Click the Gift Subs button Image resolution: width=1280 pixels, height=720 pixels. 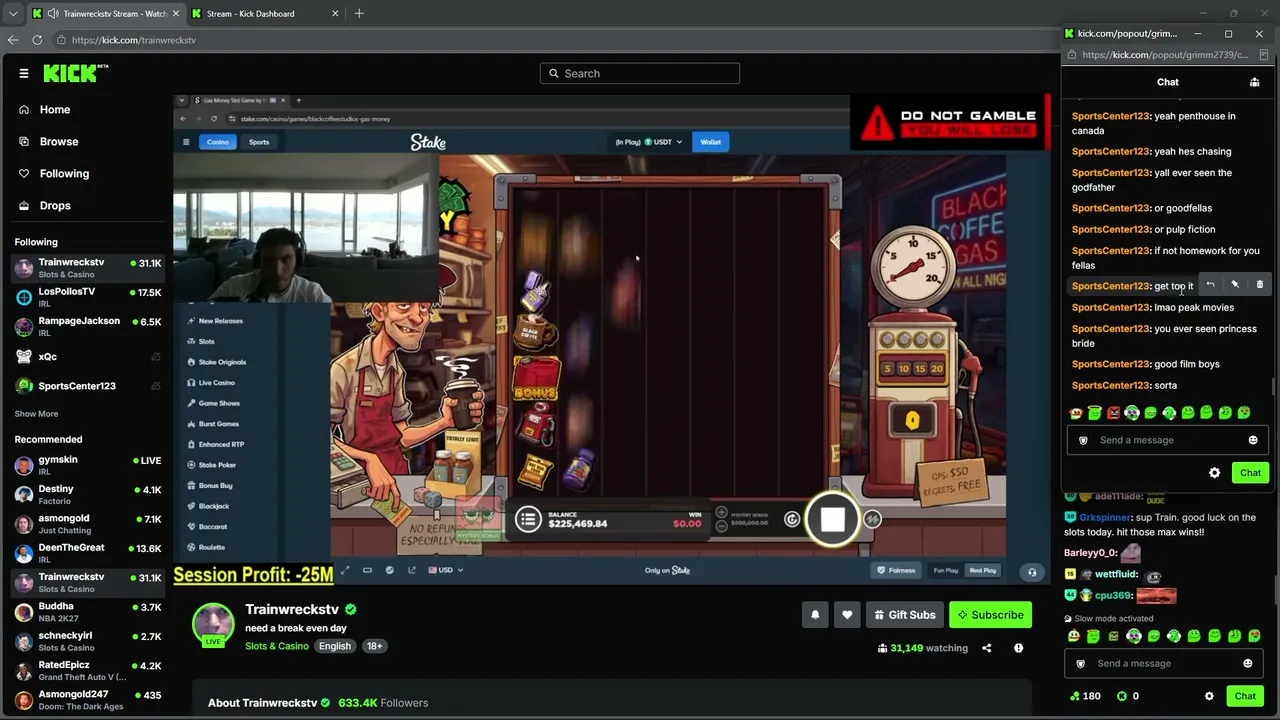pyautogui.click(x=904, y=615)
